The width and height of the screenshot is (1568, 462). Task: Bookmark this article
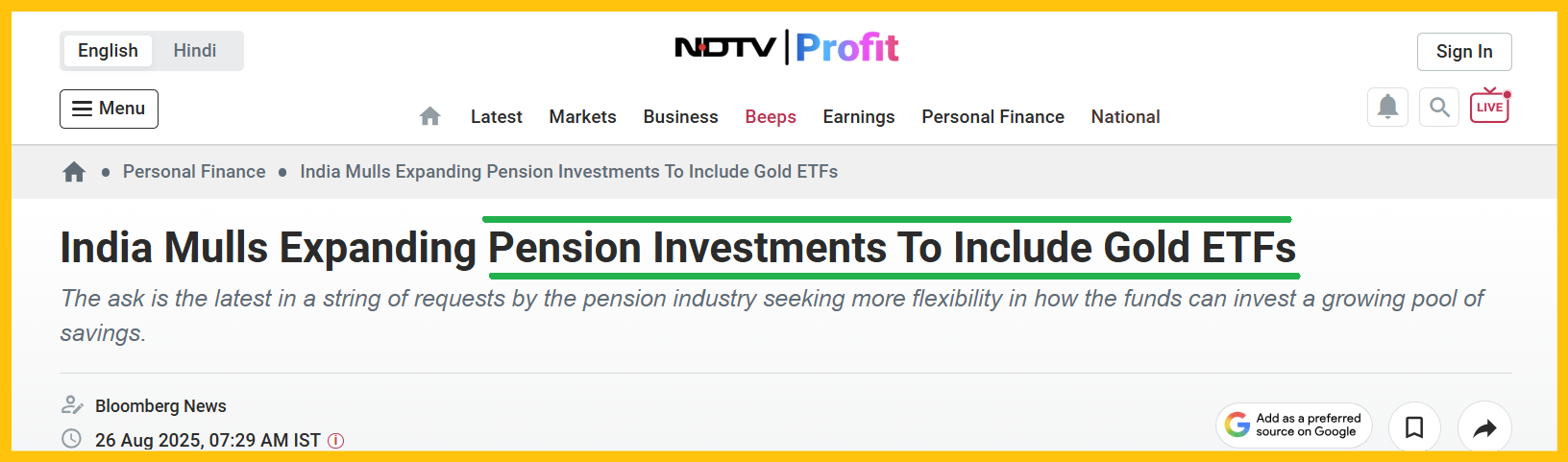coord(1414,427)
